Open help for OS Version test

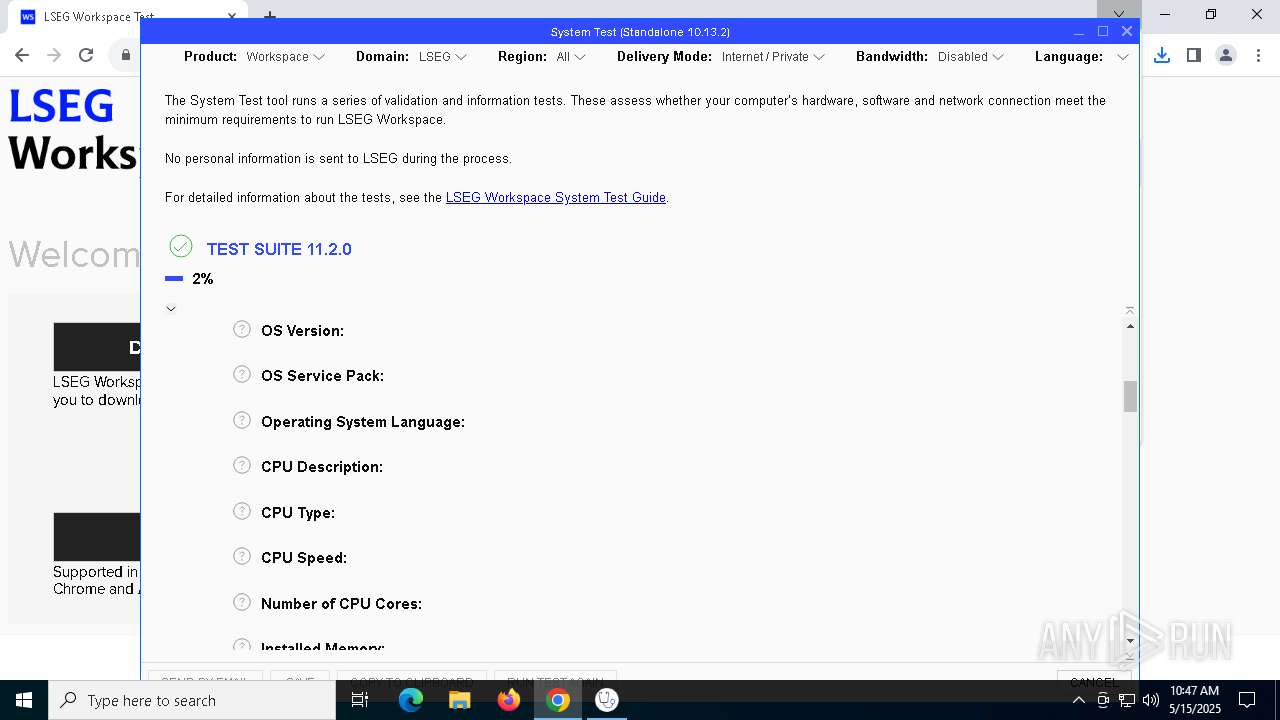point(242,329)
